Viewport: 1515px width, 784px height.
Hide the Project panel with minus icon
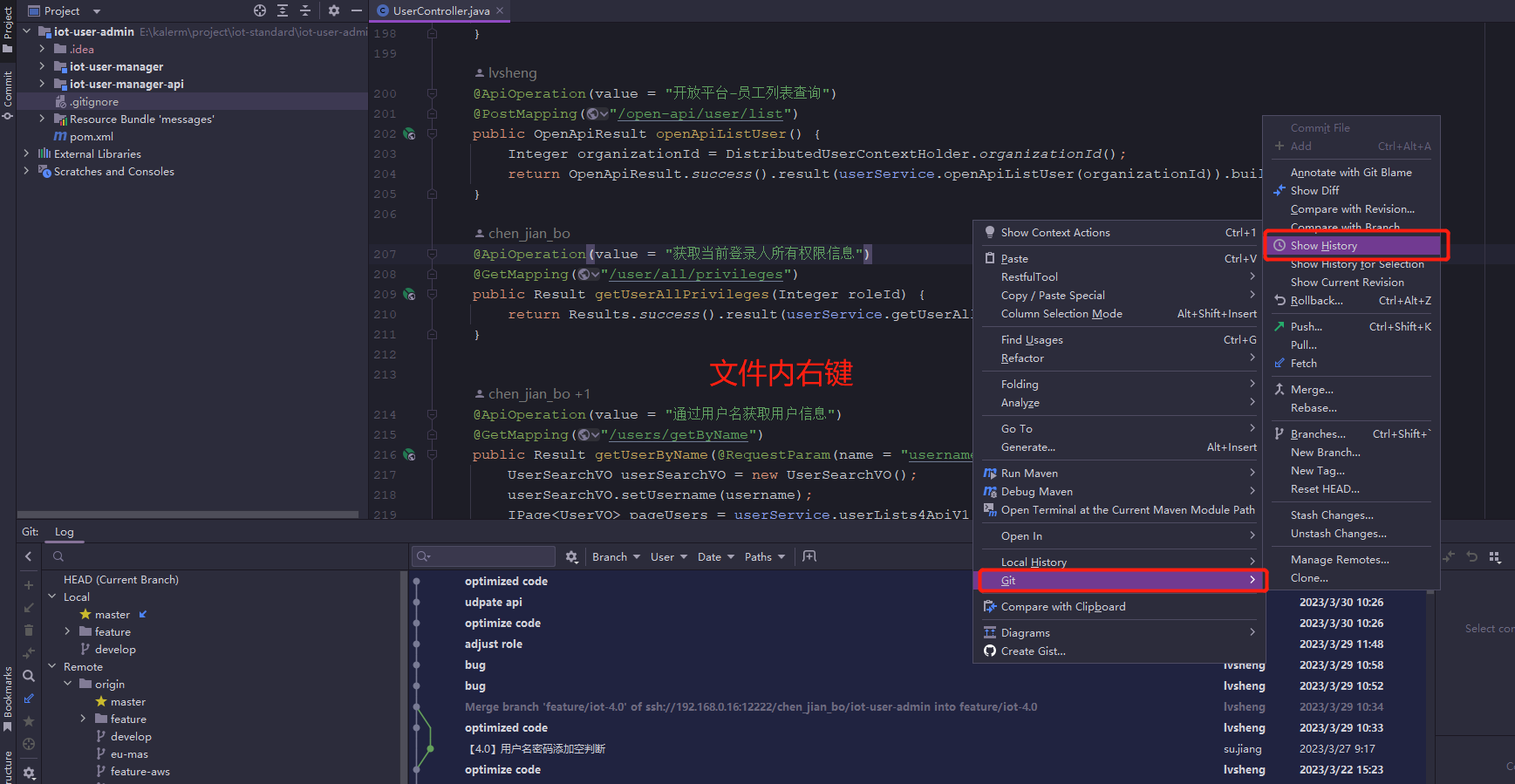click(357, 10)
